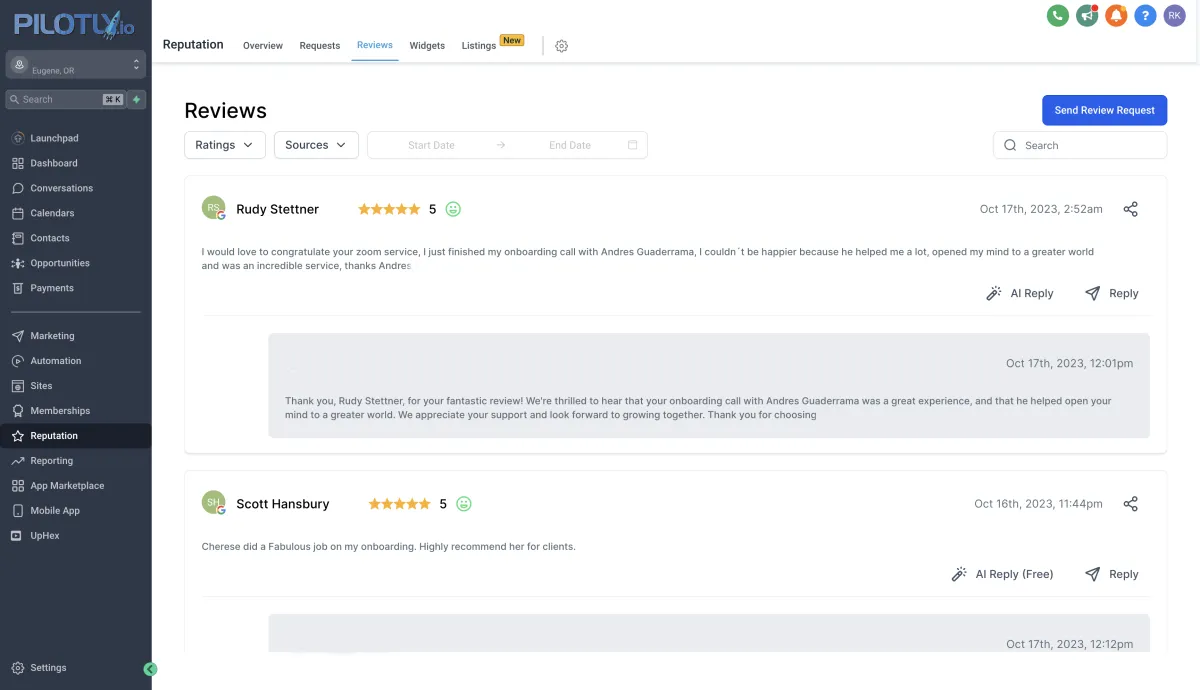Click the blue help question mark icon
Screen dimensions: 1200x690
coord(1145,15)
